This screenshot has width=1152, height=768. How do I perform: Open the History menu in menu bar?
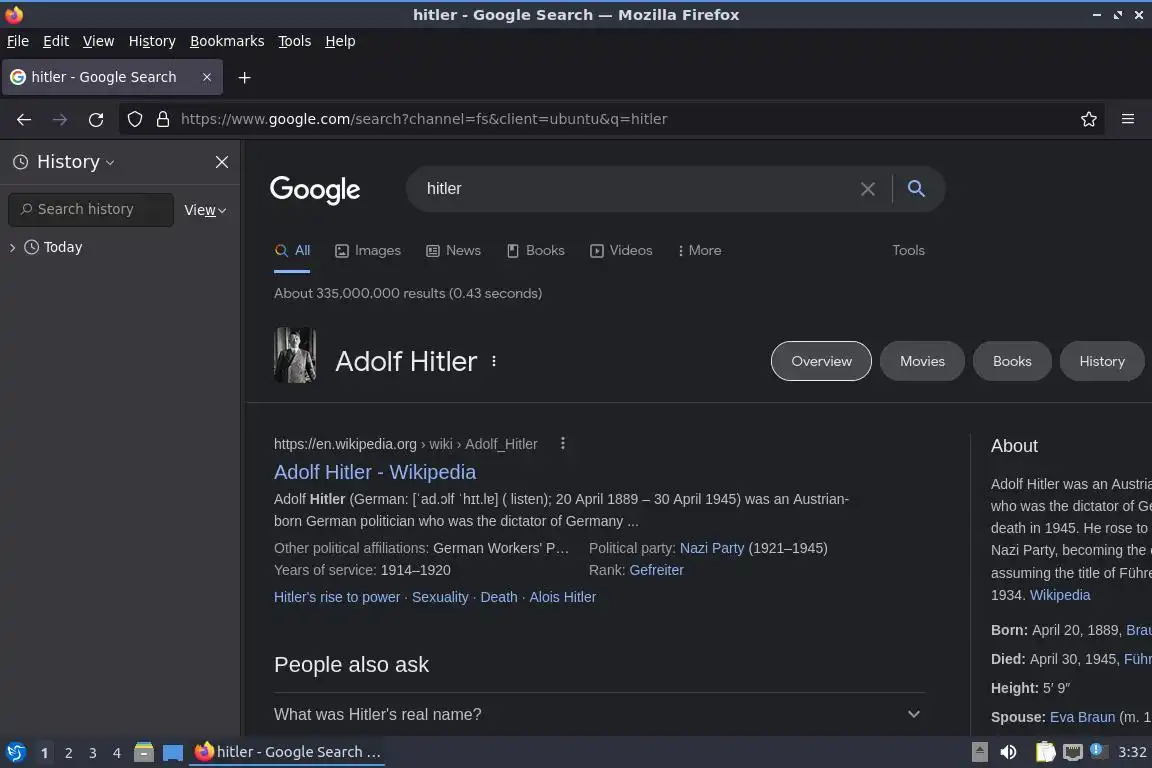(x=152, y=41)
